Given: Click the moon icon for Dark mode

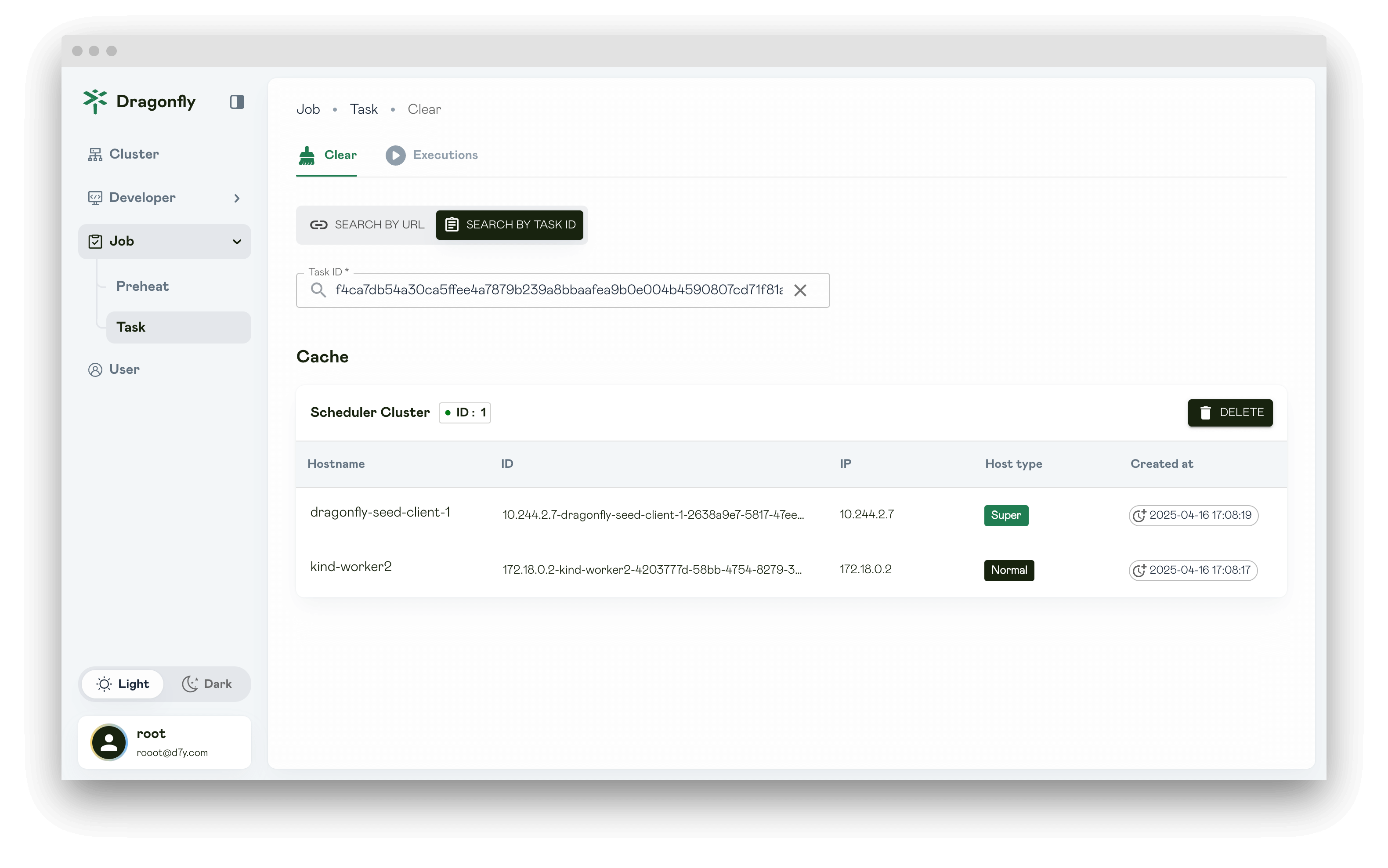Looking at the screenshot, I should (x=190, y=684).
